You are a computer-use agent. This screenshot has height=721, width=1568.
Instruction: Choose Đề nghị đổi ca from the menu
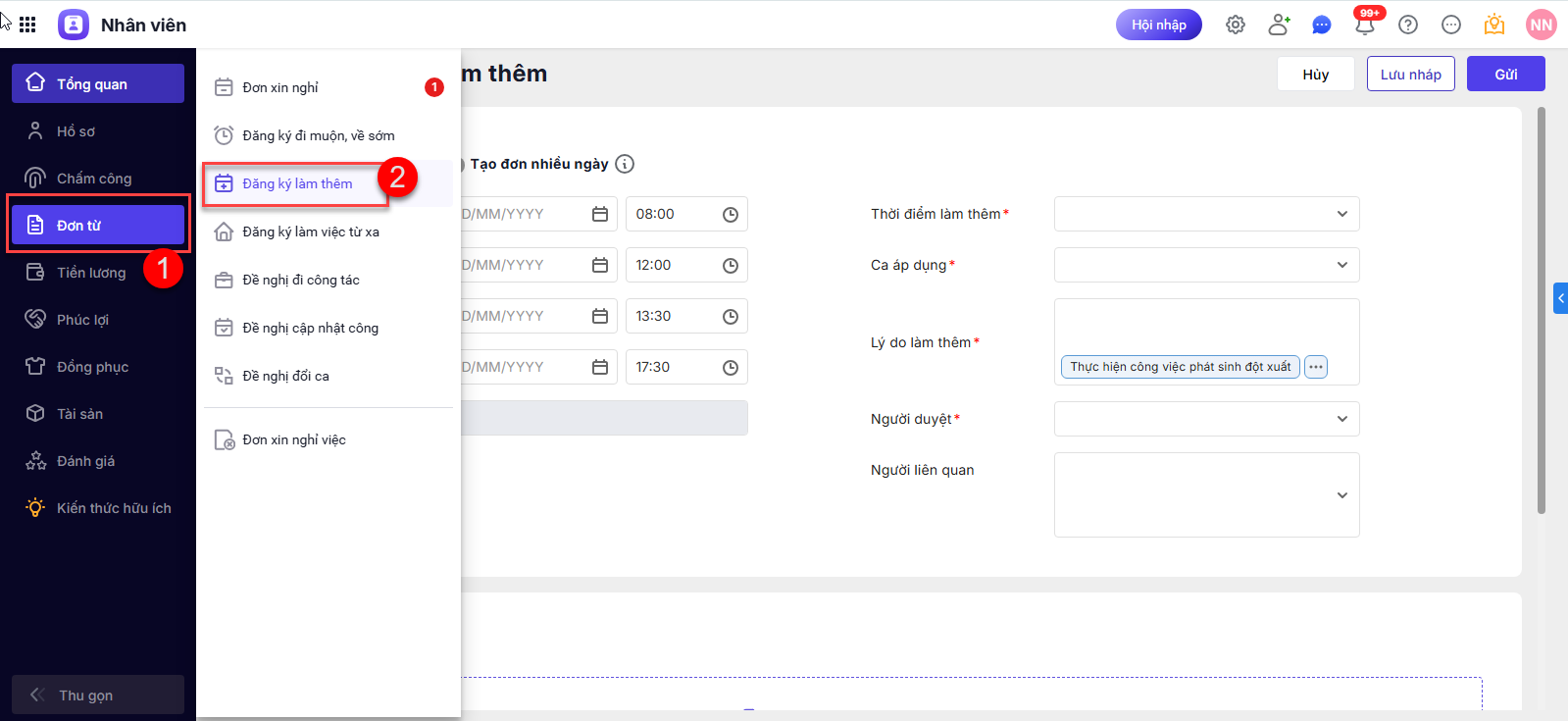tap(285, 376)
